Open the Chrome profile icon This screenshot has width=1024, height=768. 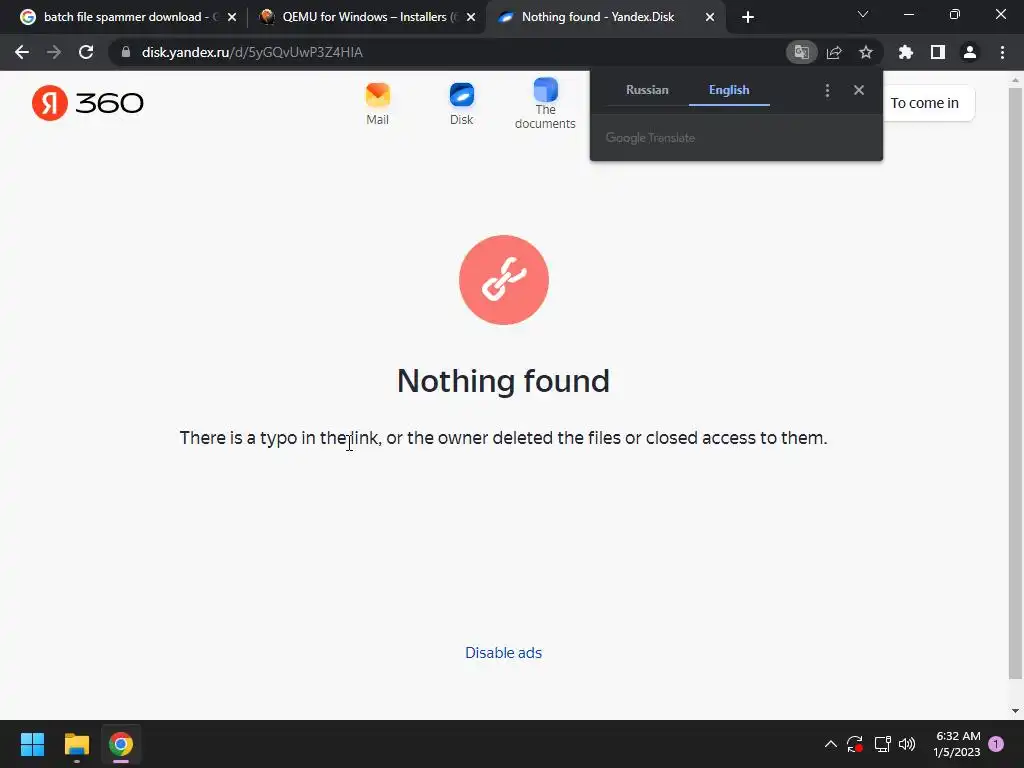pyautogui.click(x=970, y=52)
